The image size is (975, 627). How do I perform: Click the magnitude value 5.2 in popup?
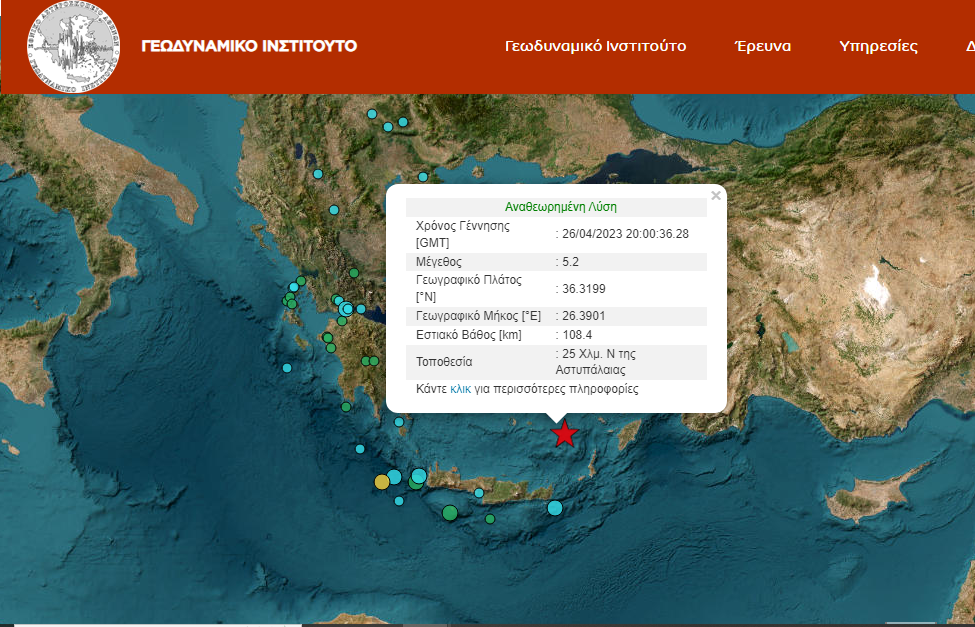pos(571,261)
